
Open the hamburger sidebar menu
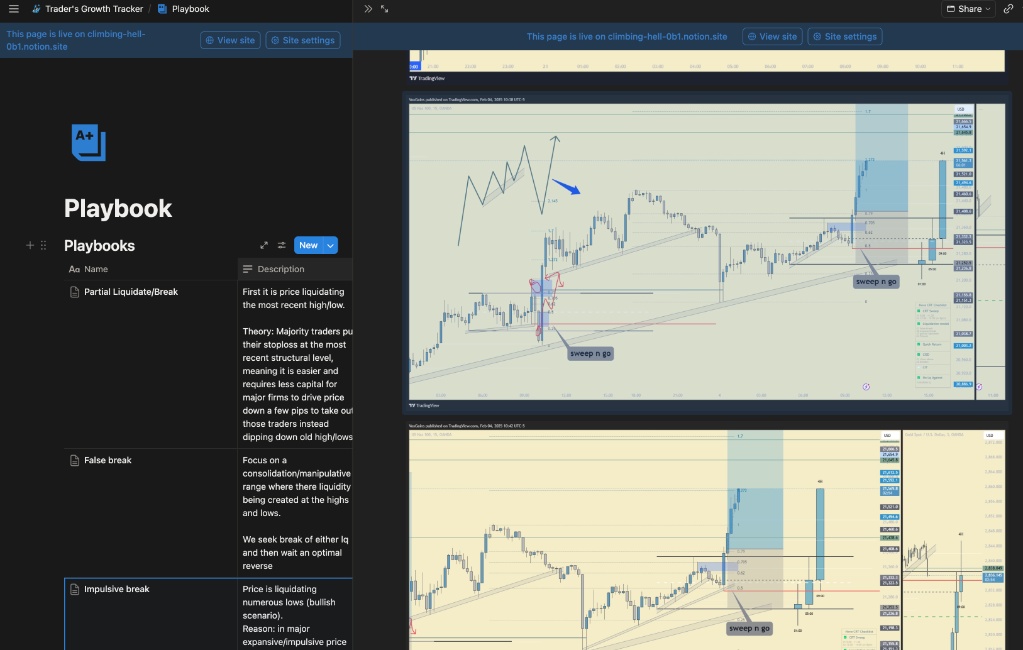14,8
